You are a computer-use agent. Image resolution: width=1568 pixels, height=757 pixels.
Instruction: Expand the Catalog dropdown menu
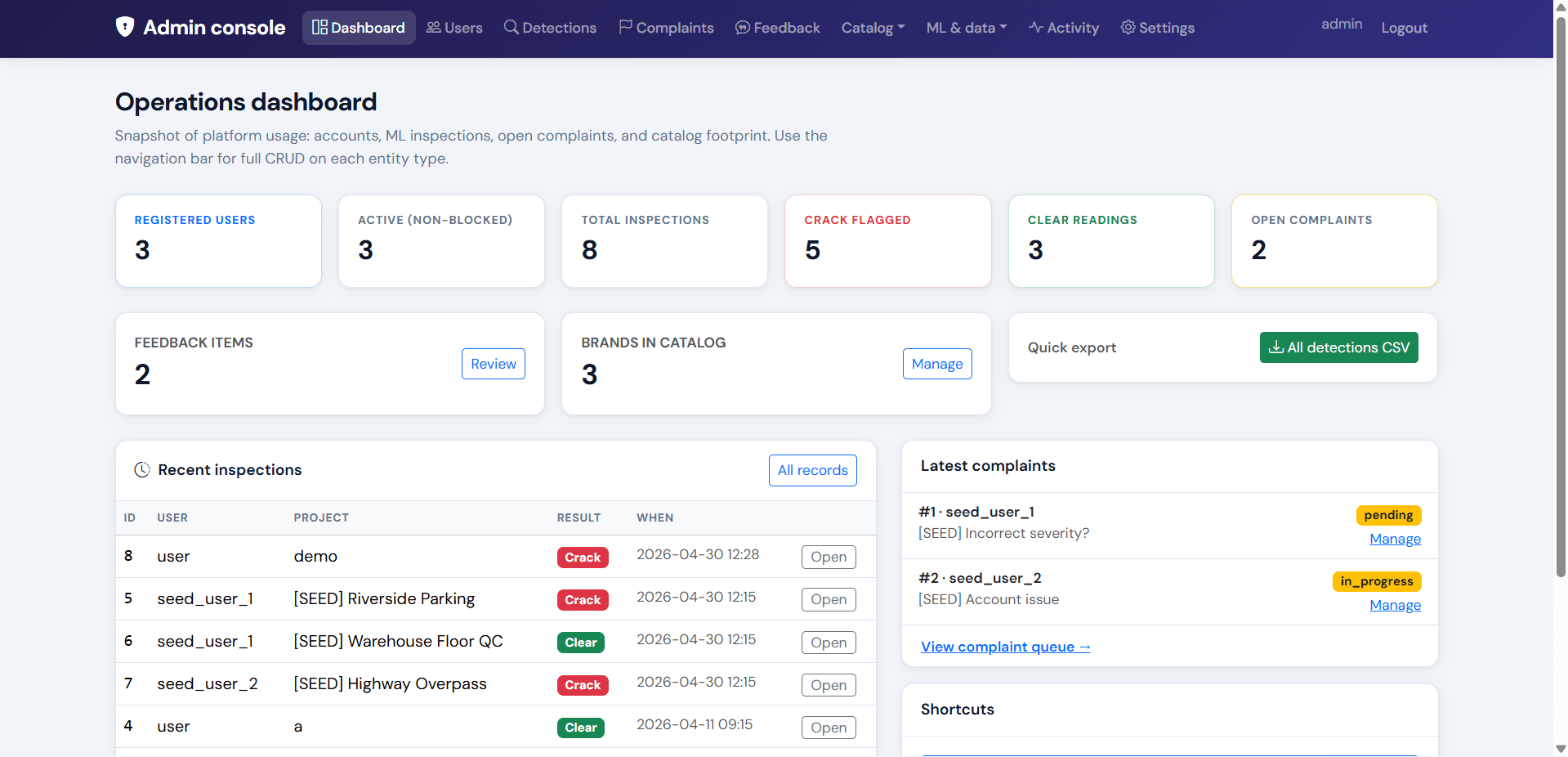[873, 28]
